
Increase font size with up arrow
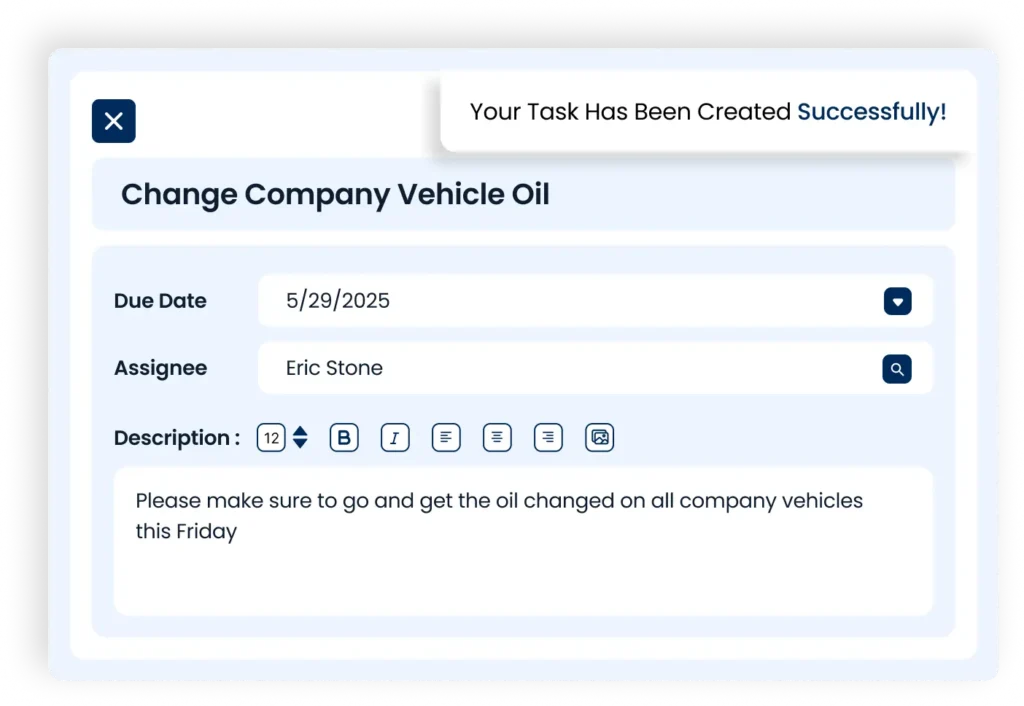300,431
